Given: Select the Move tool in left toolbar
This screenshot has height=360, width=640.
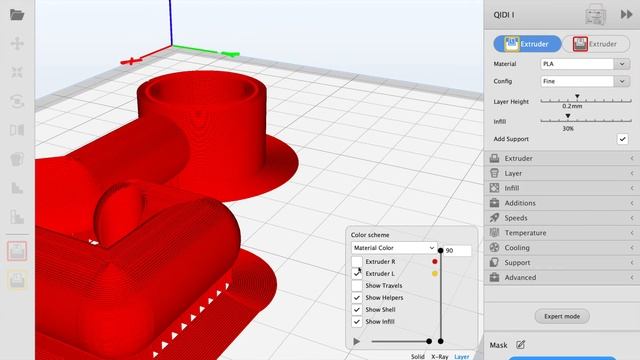Looking at the screenshot, I should point(17,43).
